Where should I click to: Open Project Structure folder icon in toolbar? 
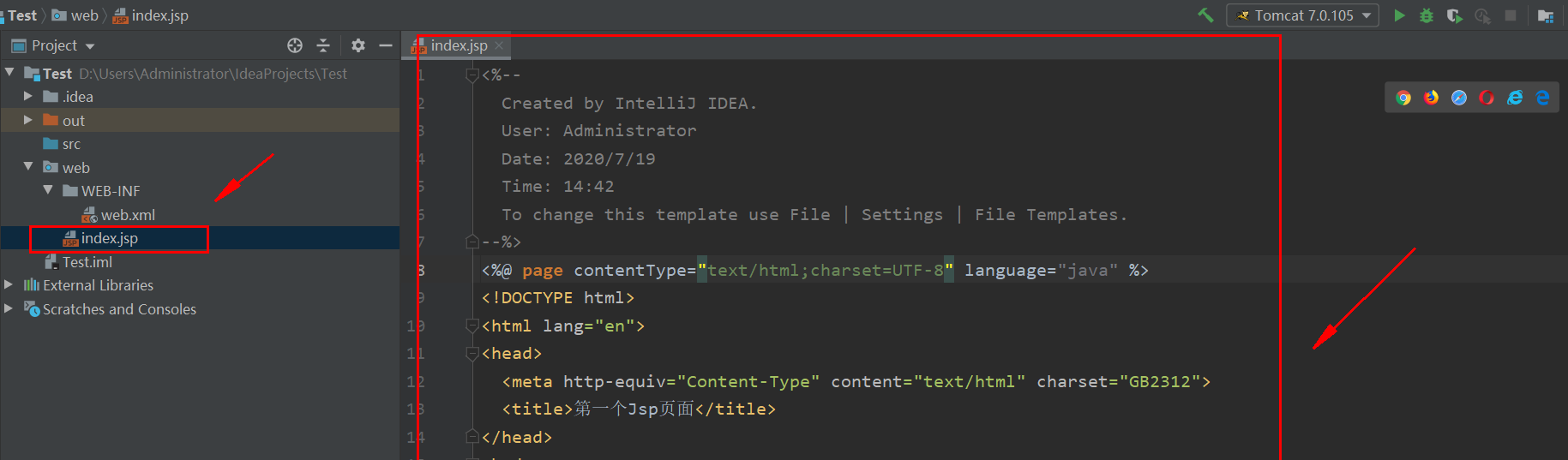tap(1546, 15)
